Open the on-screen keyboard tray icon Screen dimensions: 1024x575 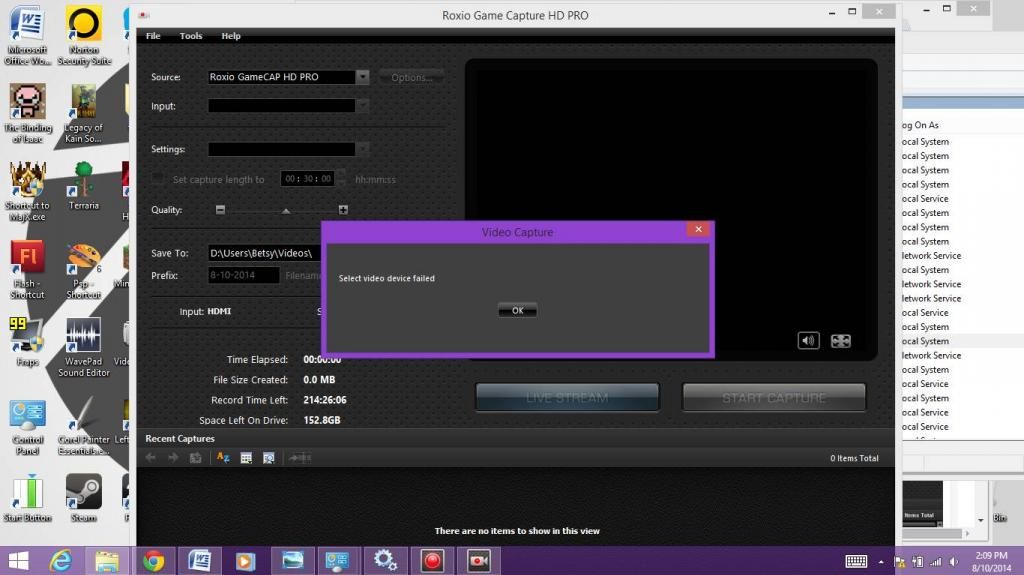pos(856,561)
